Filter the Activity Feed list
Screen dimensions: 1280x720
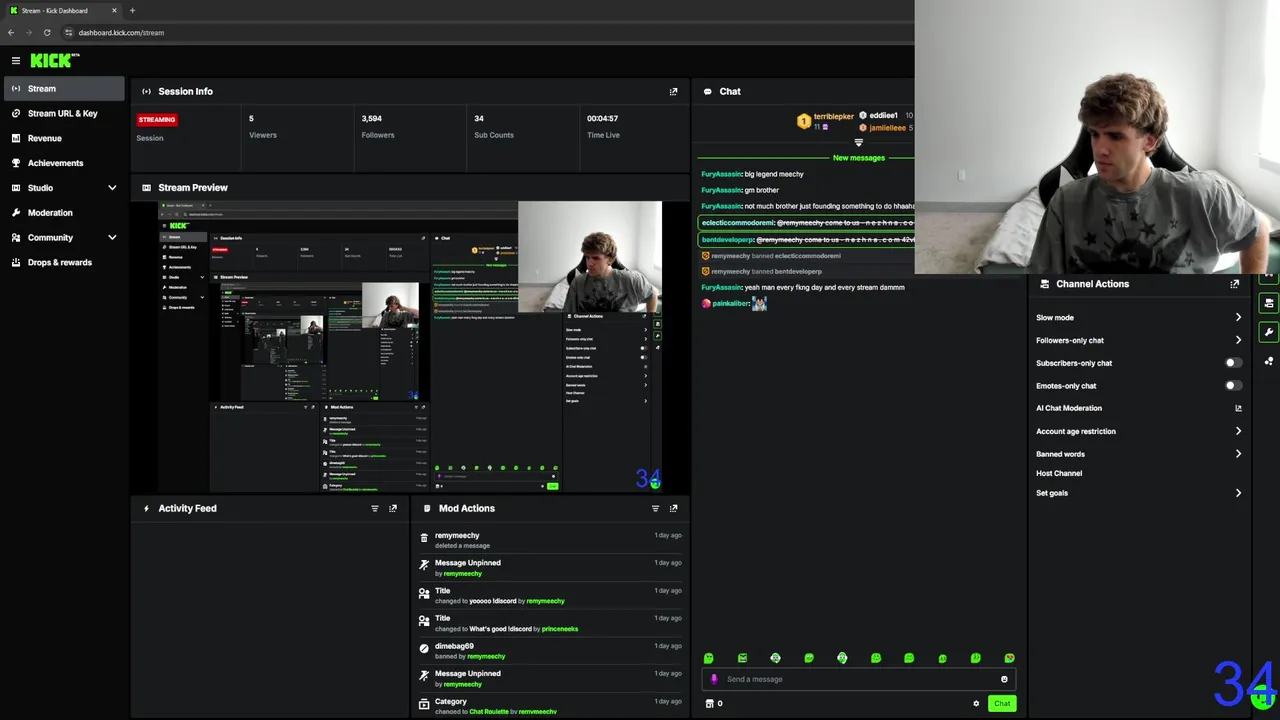375,508
